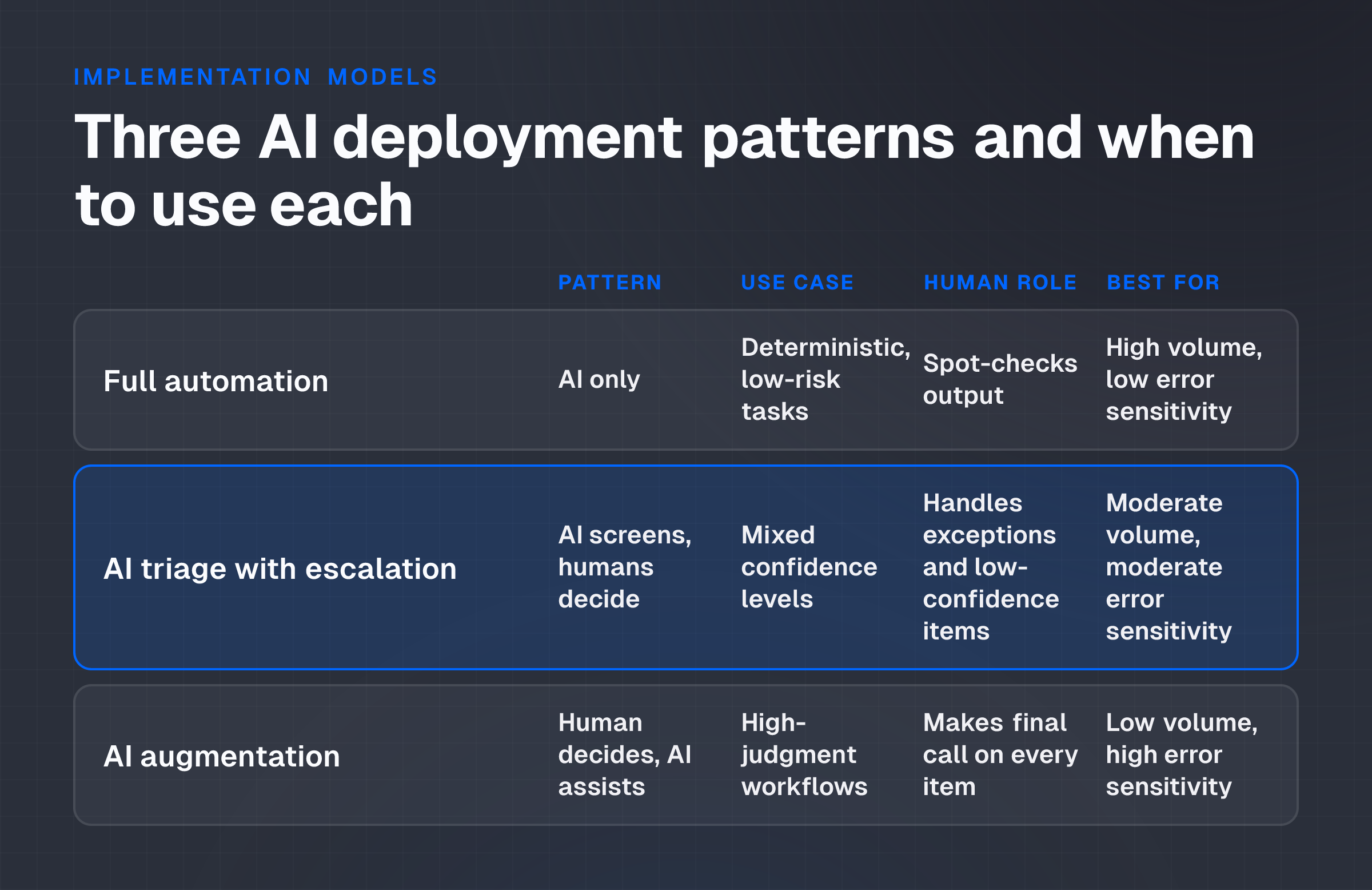1372x890 pixels.
Task: Click the 'Three AI deployment patterns' headline
Action: point(664,170)
